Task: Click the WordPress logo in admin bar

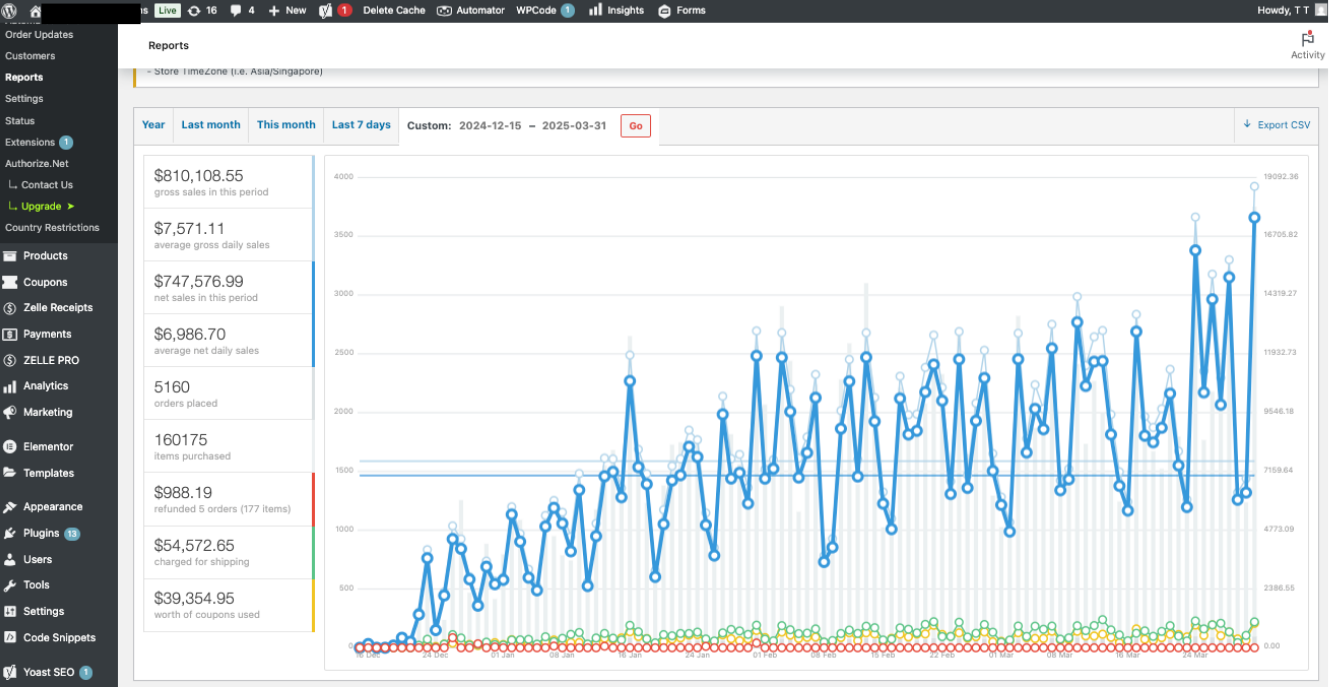Action: (10, 10)
